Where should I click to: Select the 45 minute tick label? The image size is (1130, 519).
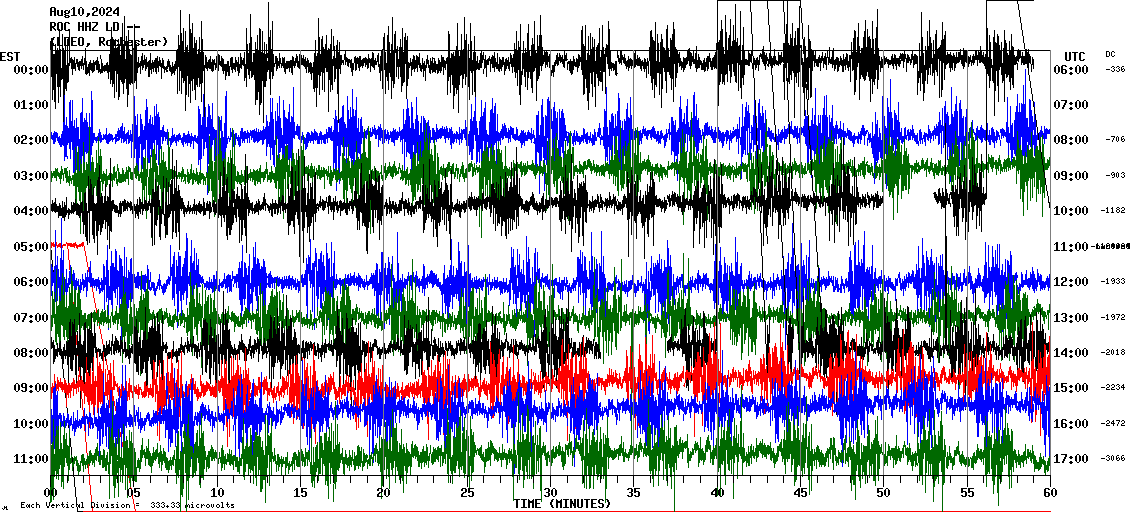[800, 493]
